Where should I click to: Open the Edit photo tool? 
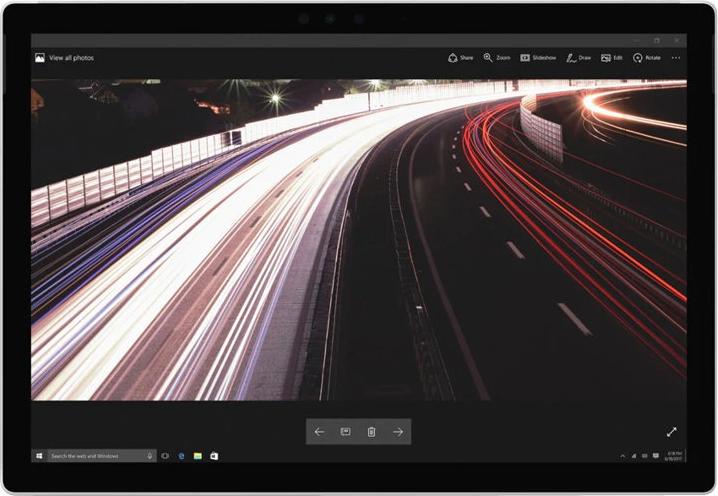(x=612, y=58)
